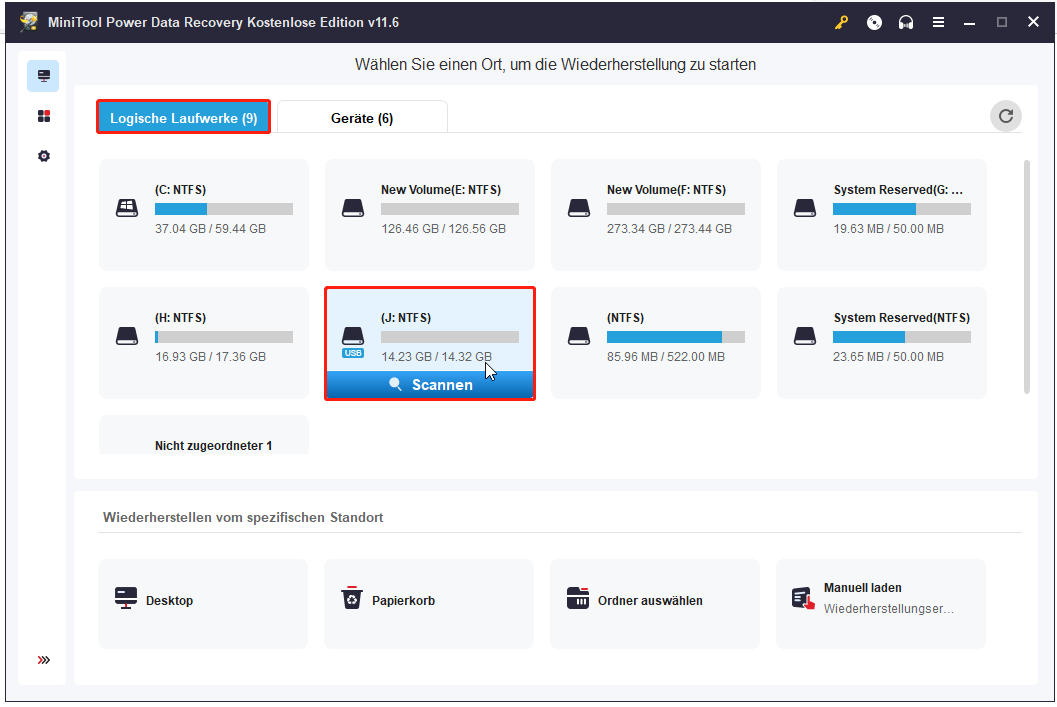Click the Papierkorb recycle bin icon
Viewport: 1057px width, 707px height.
(x=352, y=597)
